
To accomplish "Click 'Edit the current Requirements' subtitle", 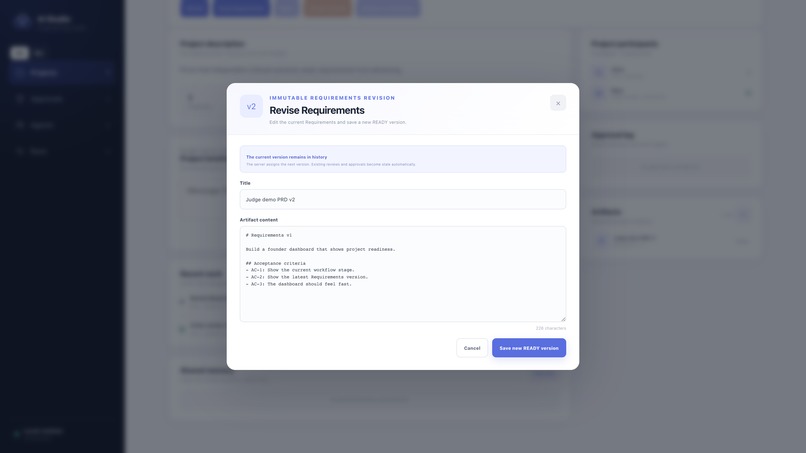I will [x=338, y=122].
